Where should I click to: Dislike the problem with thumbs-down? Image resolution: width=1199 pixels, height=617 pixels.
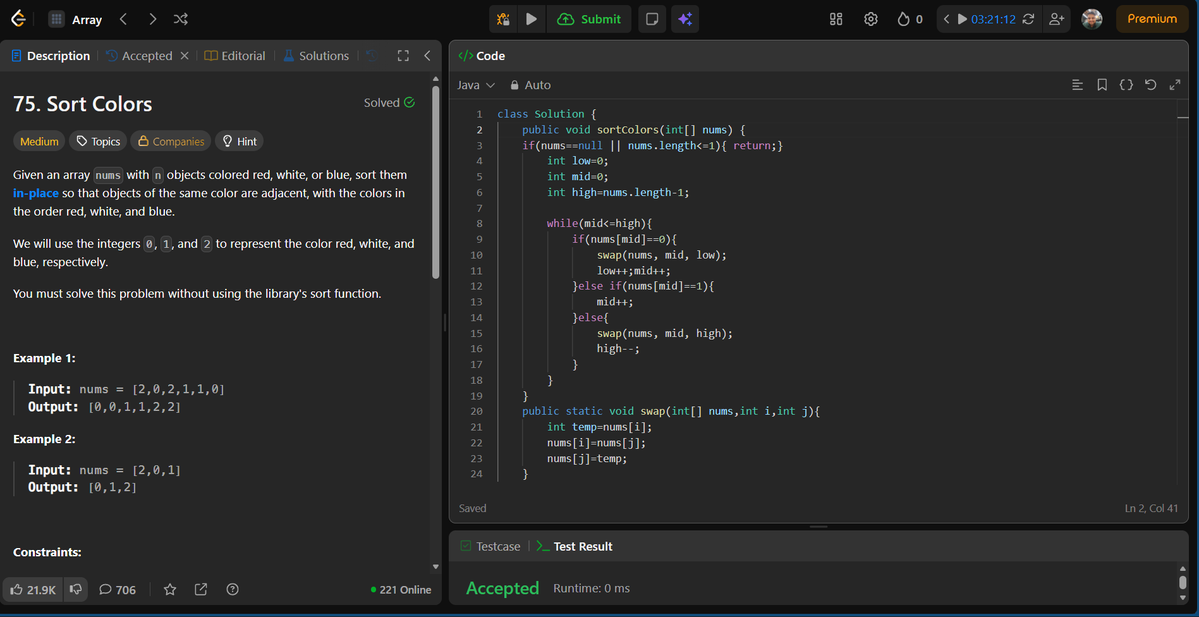click(x=76, y=589)
